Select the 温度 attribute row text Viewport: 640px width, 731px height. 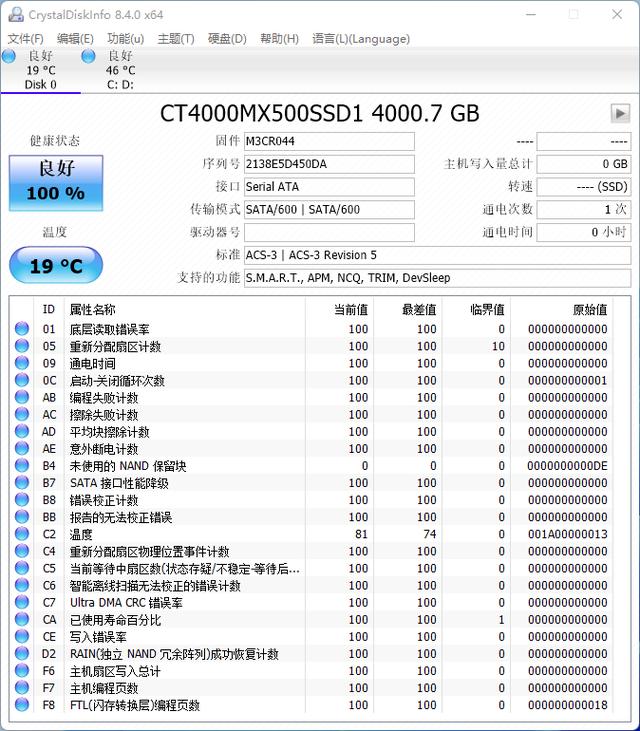(x=81, y=534)
